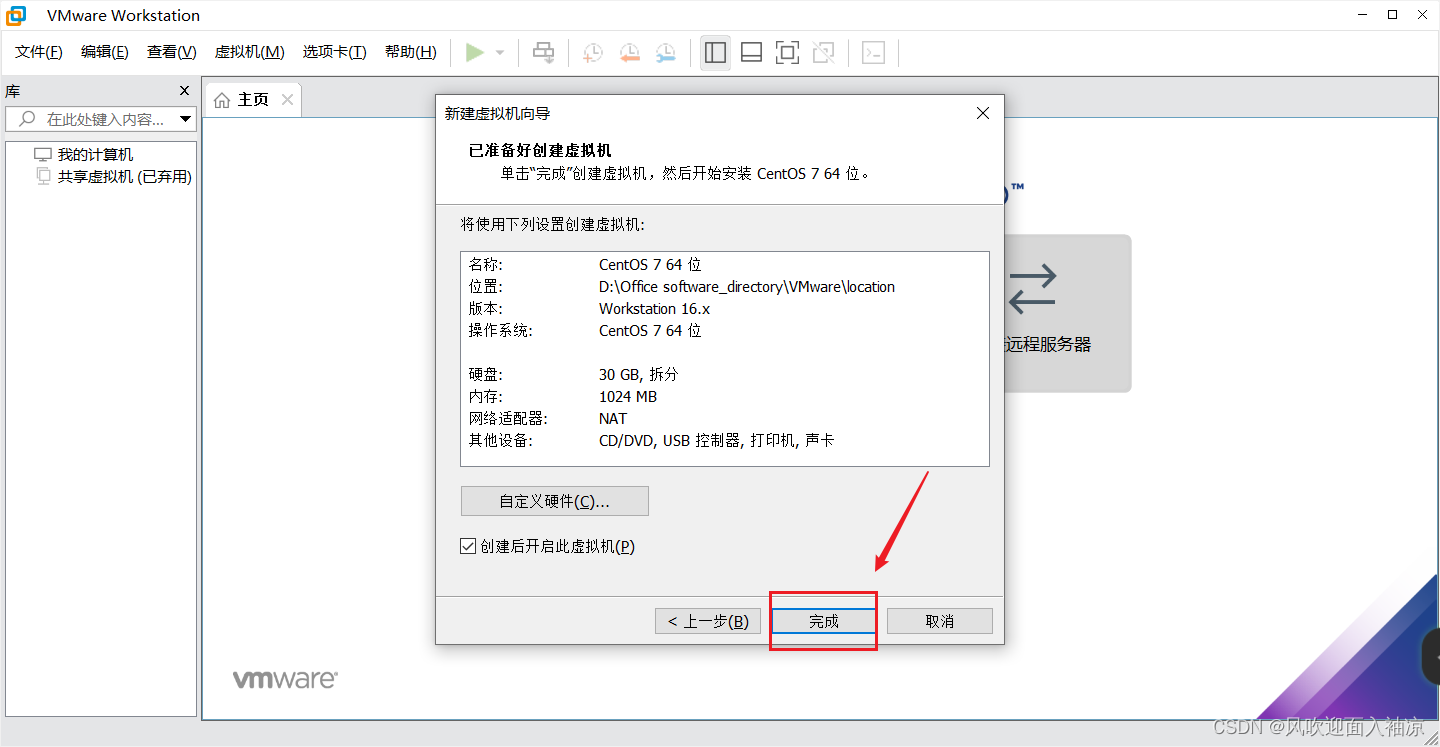Maximize the VMware Workstation window
The image size is (1440, 747).
[x=1392, y=15]
